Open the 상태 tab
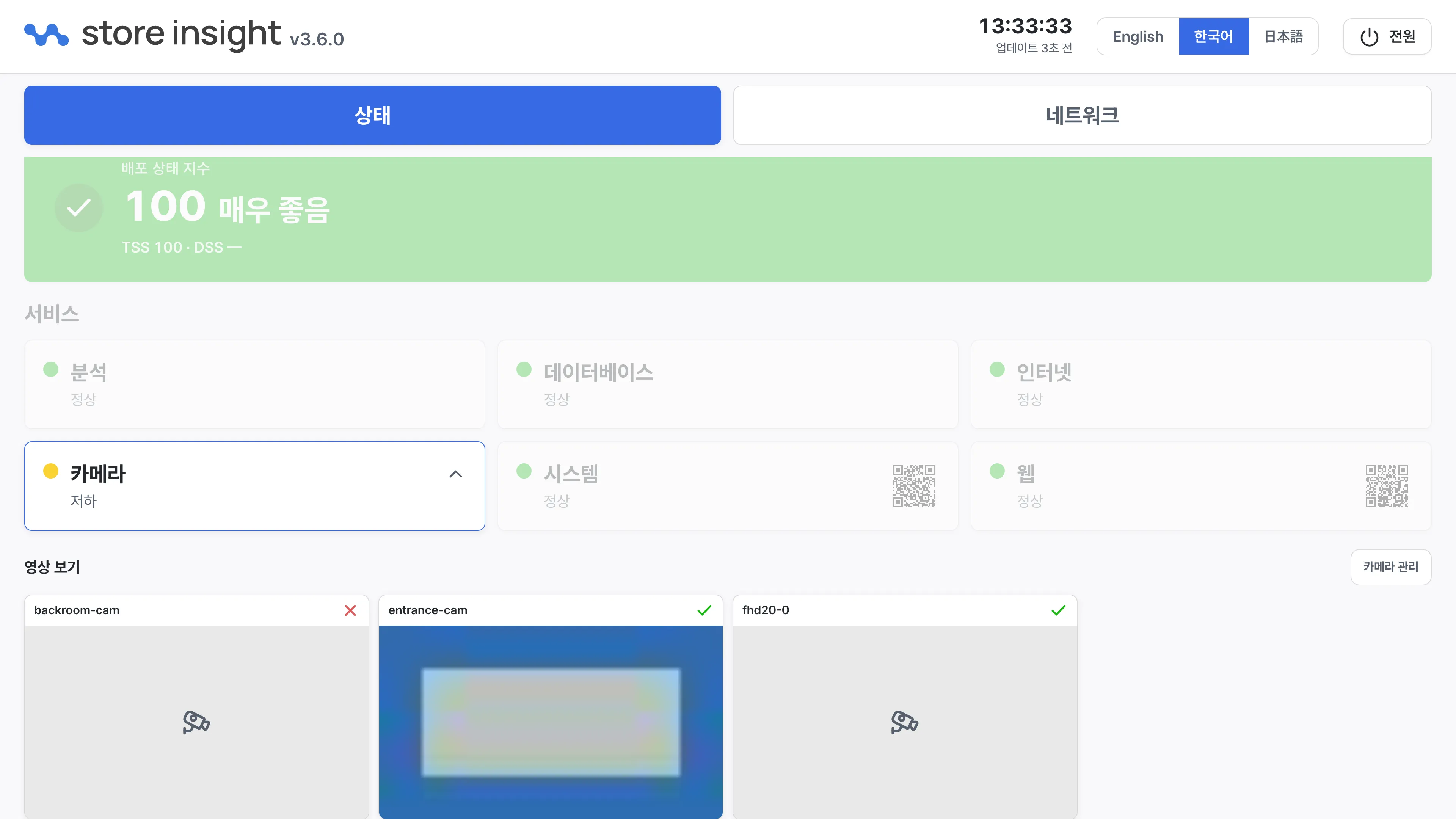 (x=372, y=115)
